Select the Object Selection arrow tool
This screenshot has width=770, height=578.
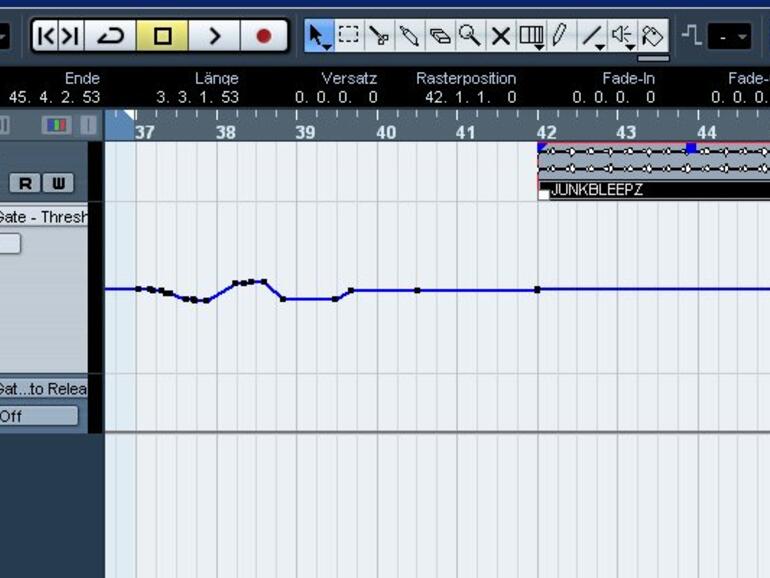(x=319, y=36)
